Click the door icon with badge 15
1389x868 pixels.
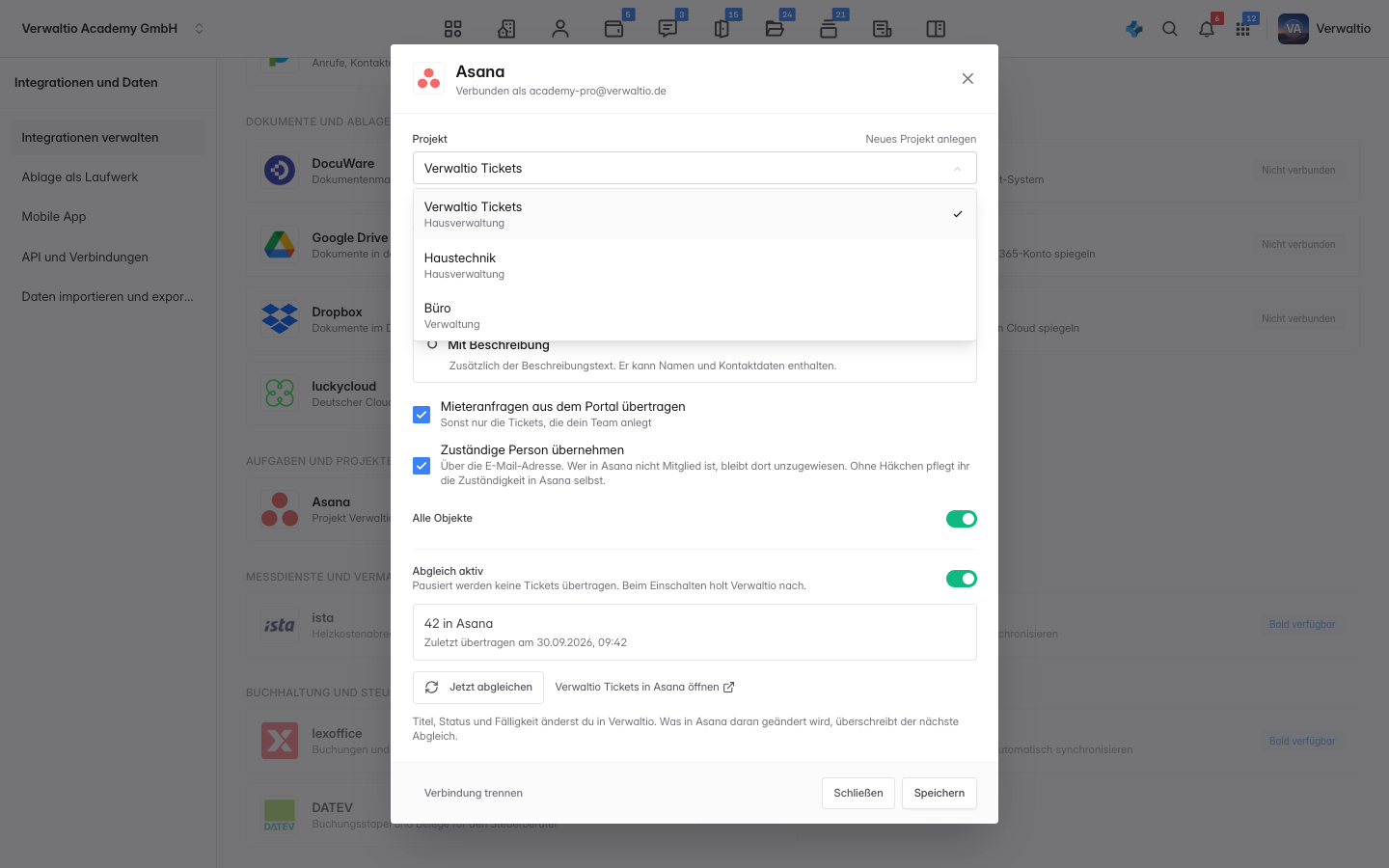722,29
